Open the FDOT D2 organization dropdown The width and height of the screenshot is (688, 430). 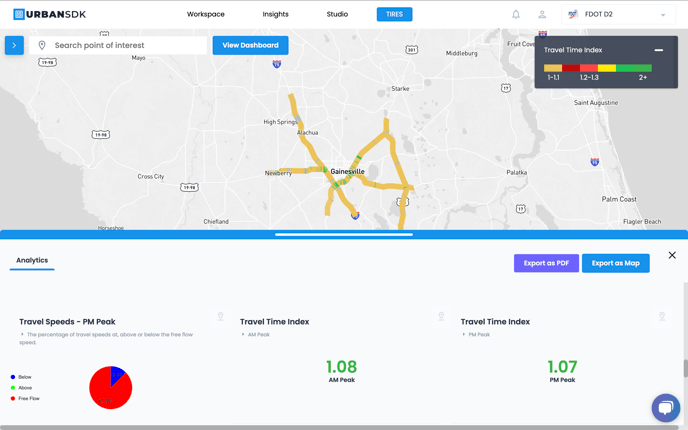tap(619, 14)
